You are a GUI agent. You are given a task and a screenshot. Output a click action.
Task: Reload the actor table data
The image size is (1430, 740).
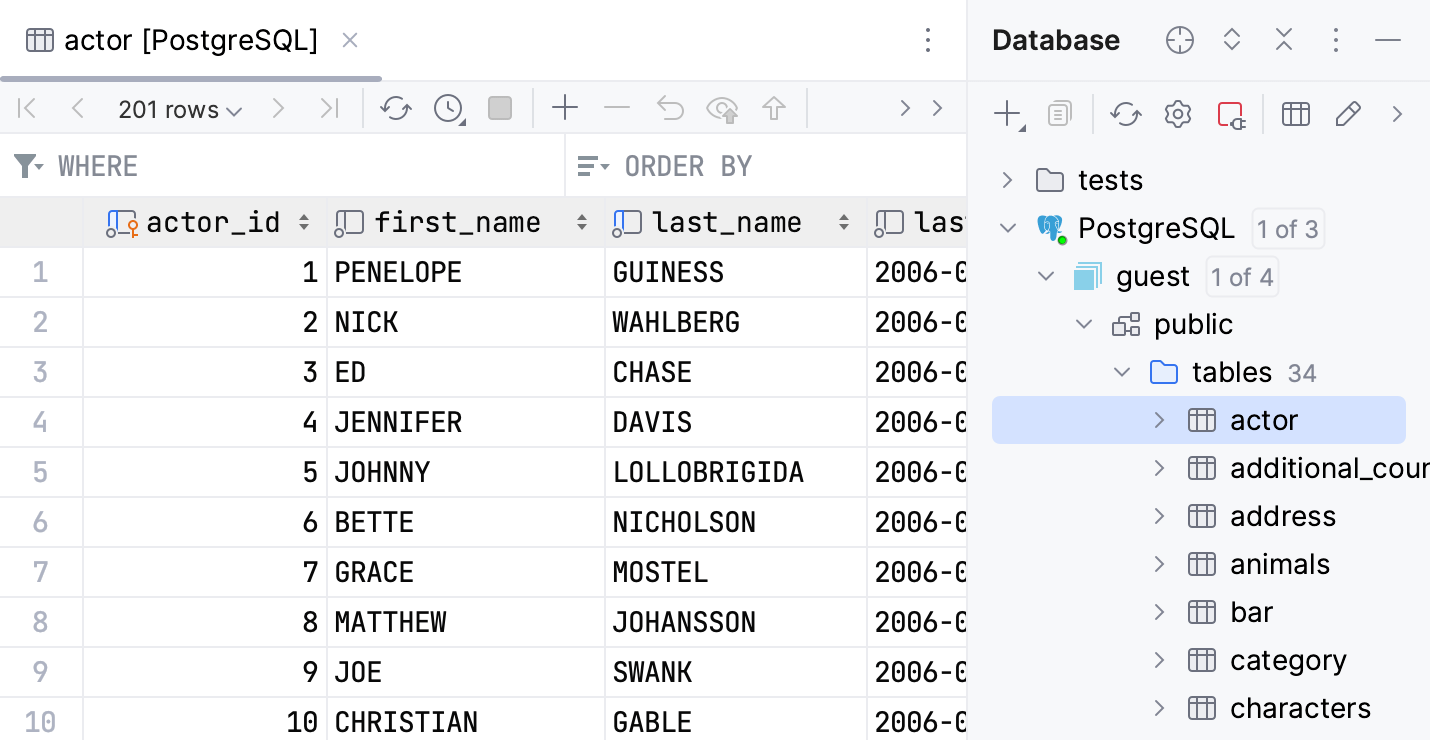pos(395,108)
